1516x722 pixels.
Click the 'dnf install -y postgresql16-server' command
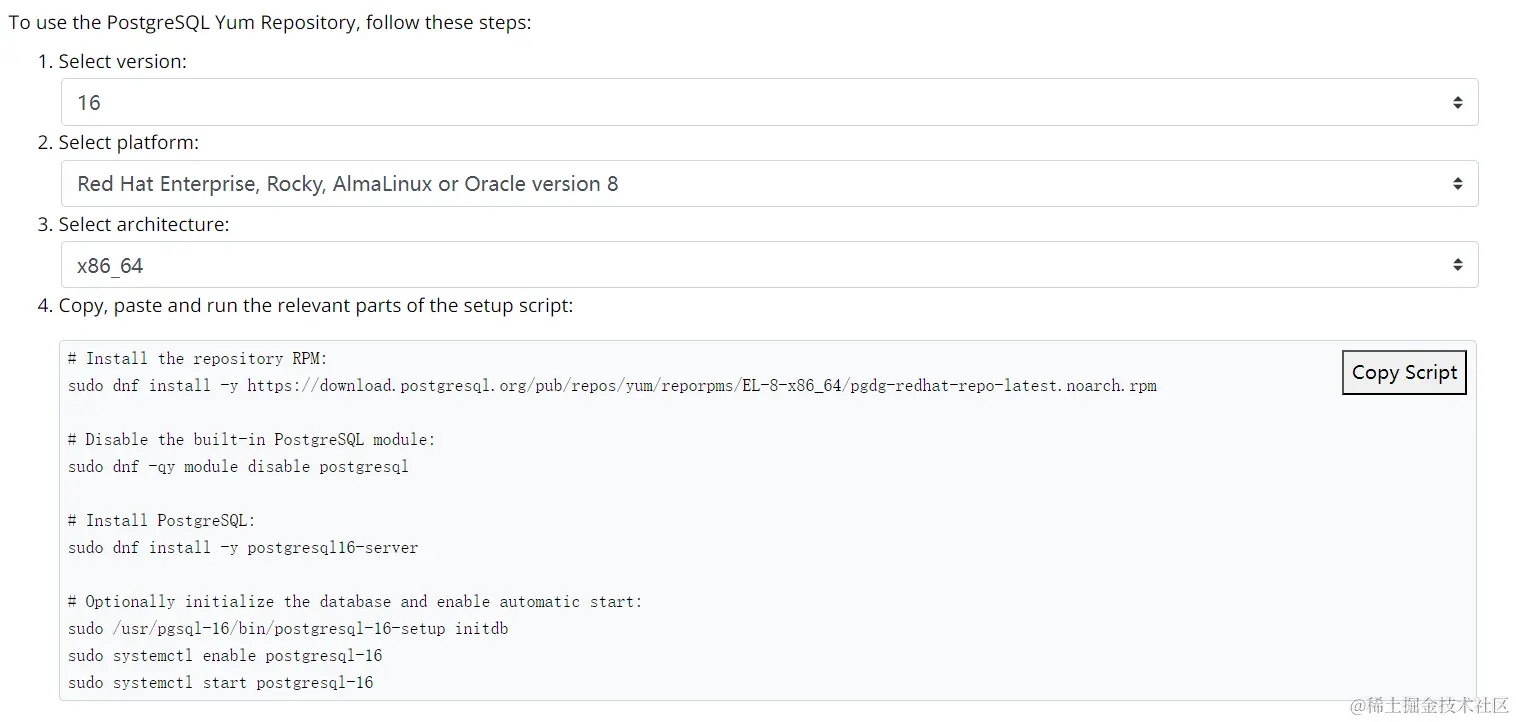243,547
